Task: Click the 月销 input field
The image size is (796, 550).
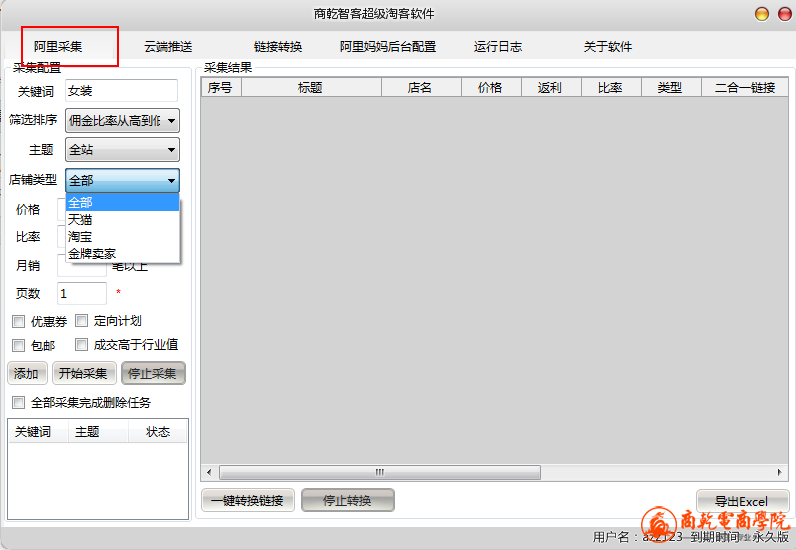Action: click(x=82, y=266)
